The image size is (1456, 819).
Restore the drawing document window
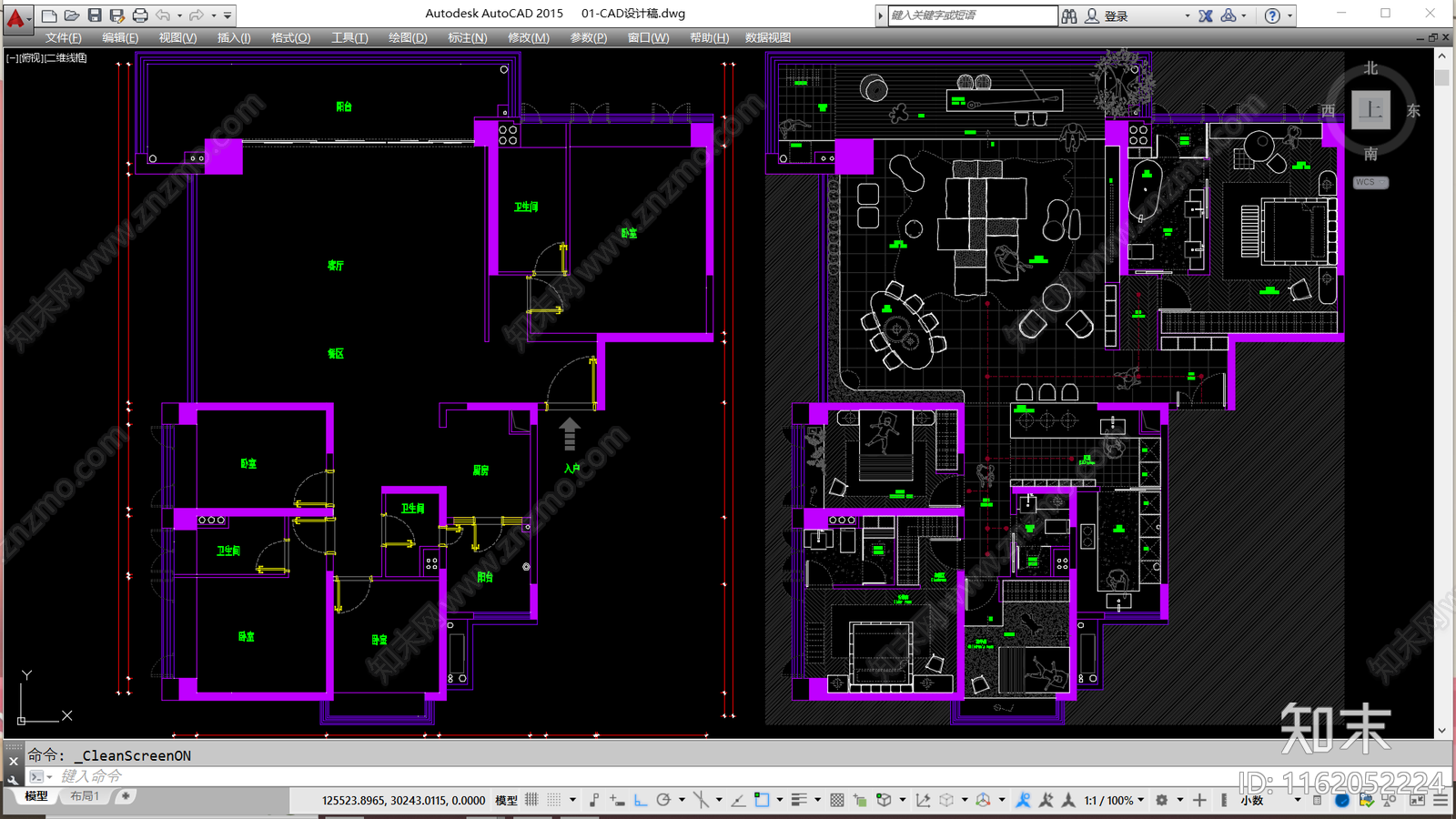(1433, 37)
